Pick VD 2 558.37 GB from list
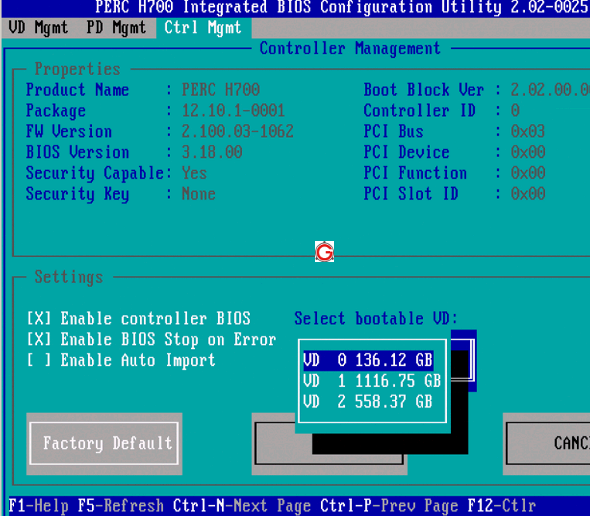590x516 pixels. (368, 402)
